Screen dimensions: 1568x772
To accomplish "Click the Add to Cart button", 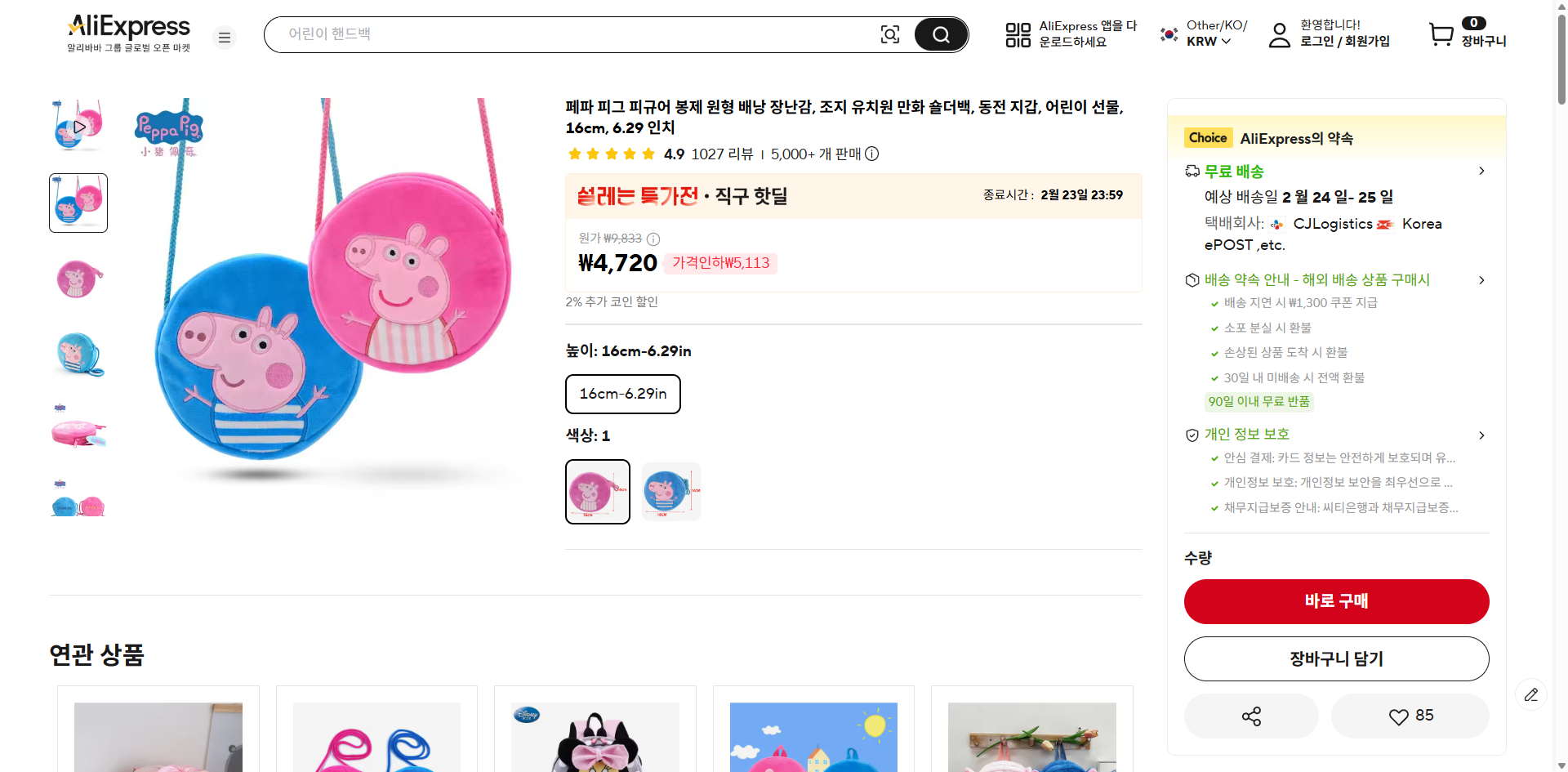I will (1336, 659).
